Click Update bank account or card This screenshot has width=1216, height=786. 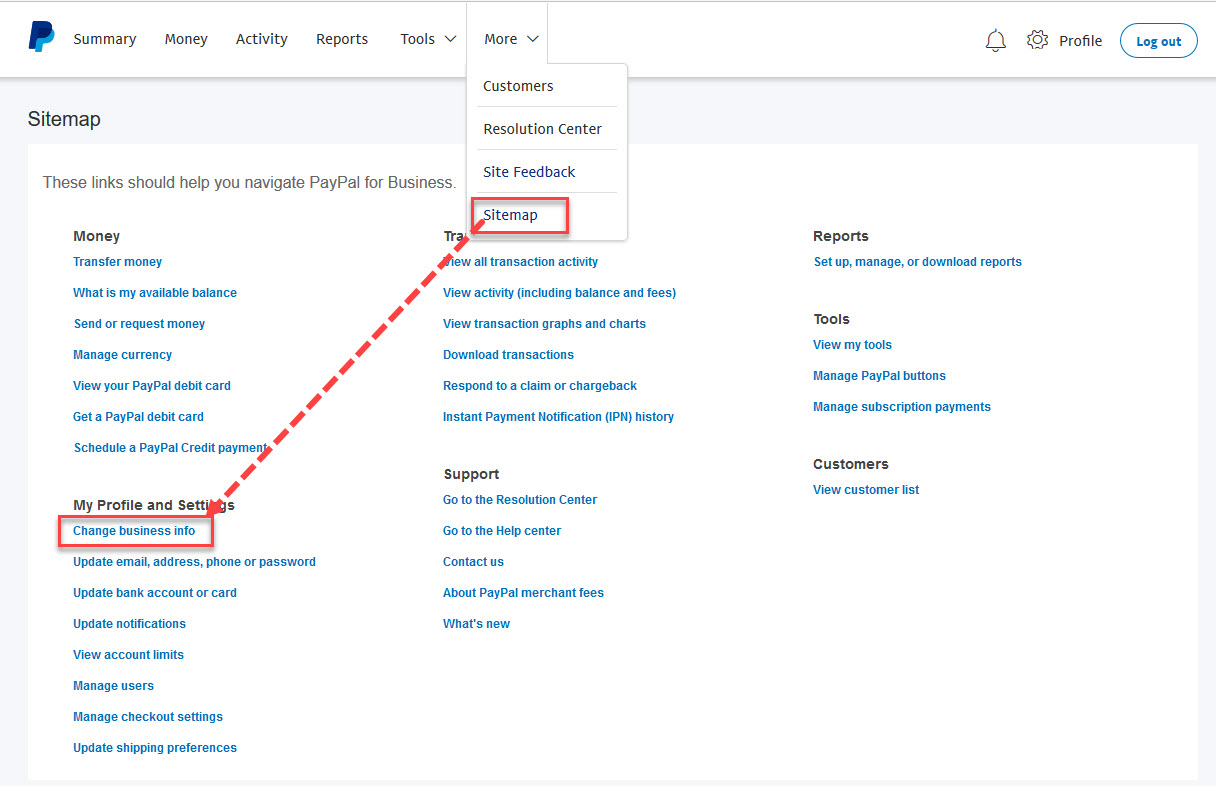point(155,593)
